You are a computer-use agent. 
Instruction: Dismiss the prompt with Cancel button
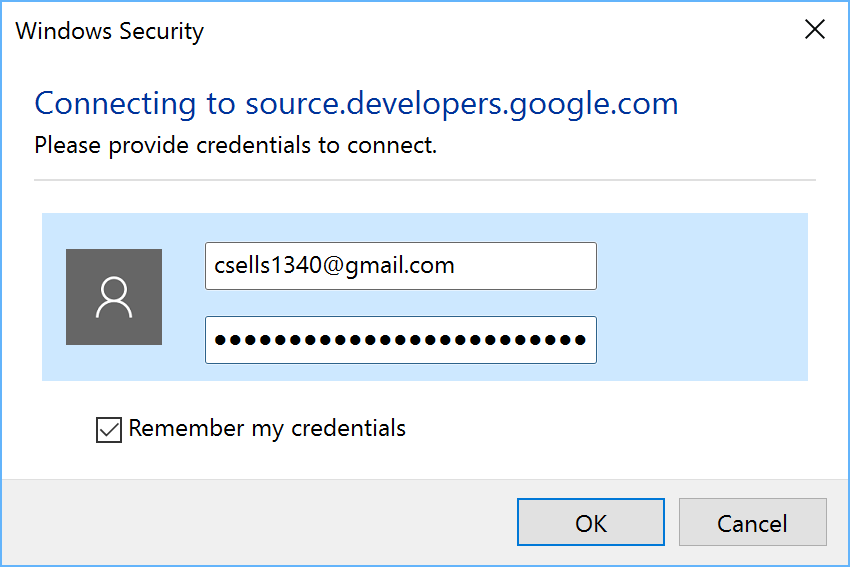752,522
